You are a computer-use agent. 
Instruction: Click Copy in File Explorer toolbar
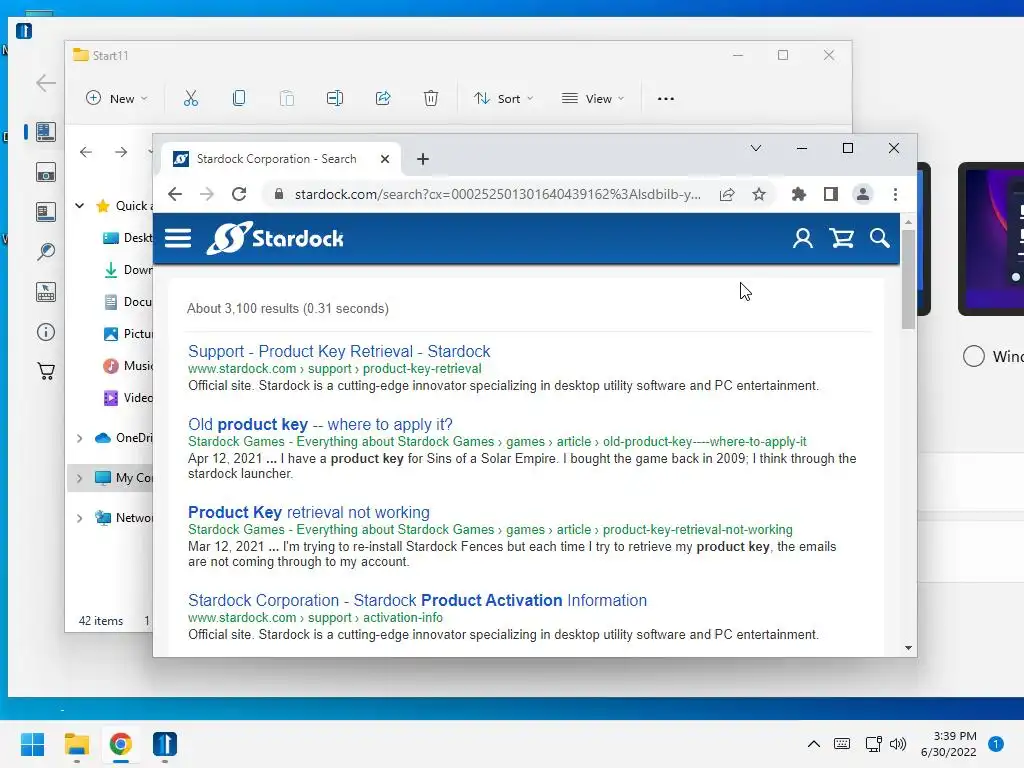tap(239, 99)
